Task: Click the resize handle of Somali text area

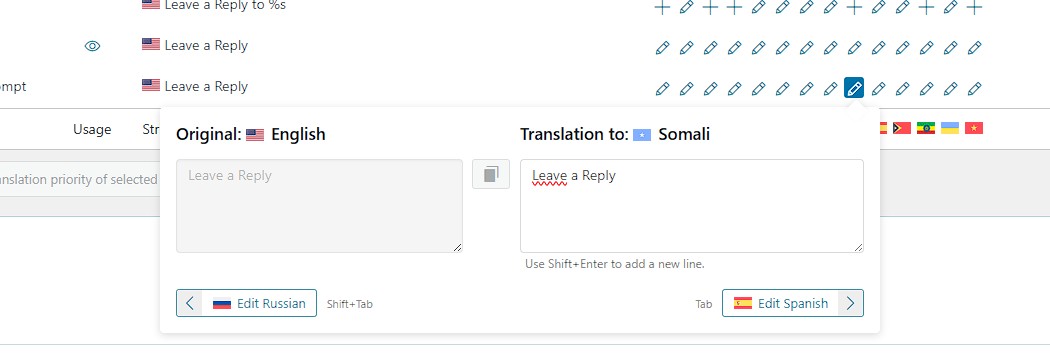Action: click(858, 248)
